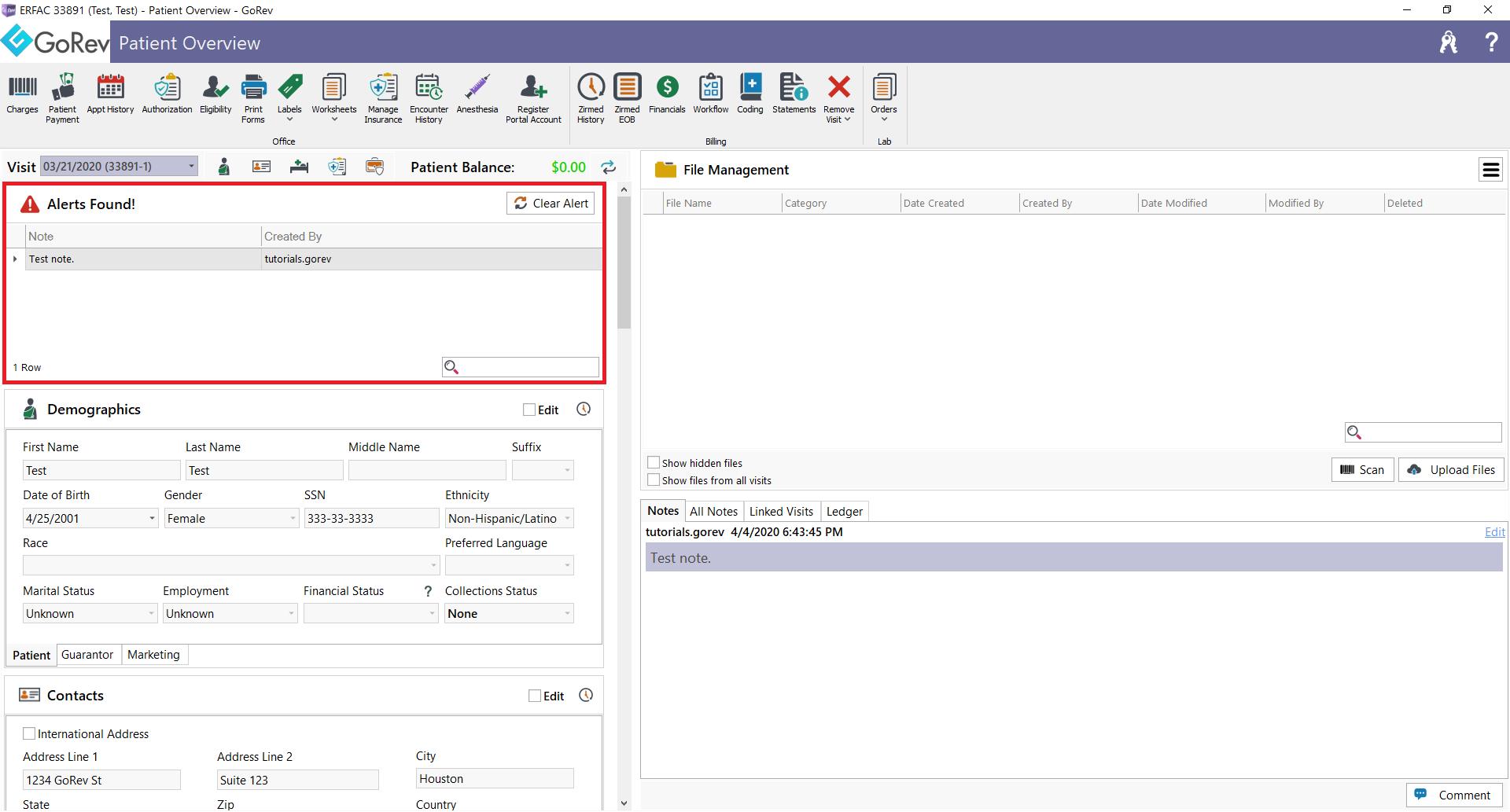Click the SSN input field
Screen dimensions: 1510x812
[x=371, y=519]
